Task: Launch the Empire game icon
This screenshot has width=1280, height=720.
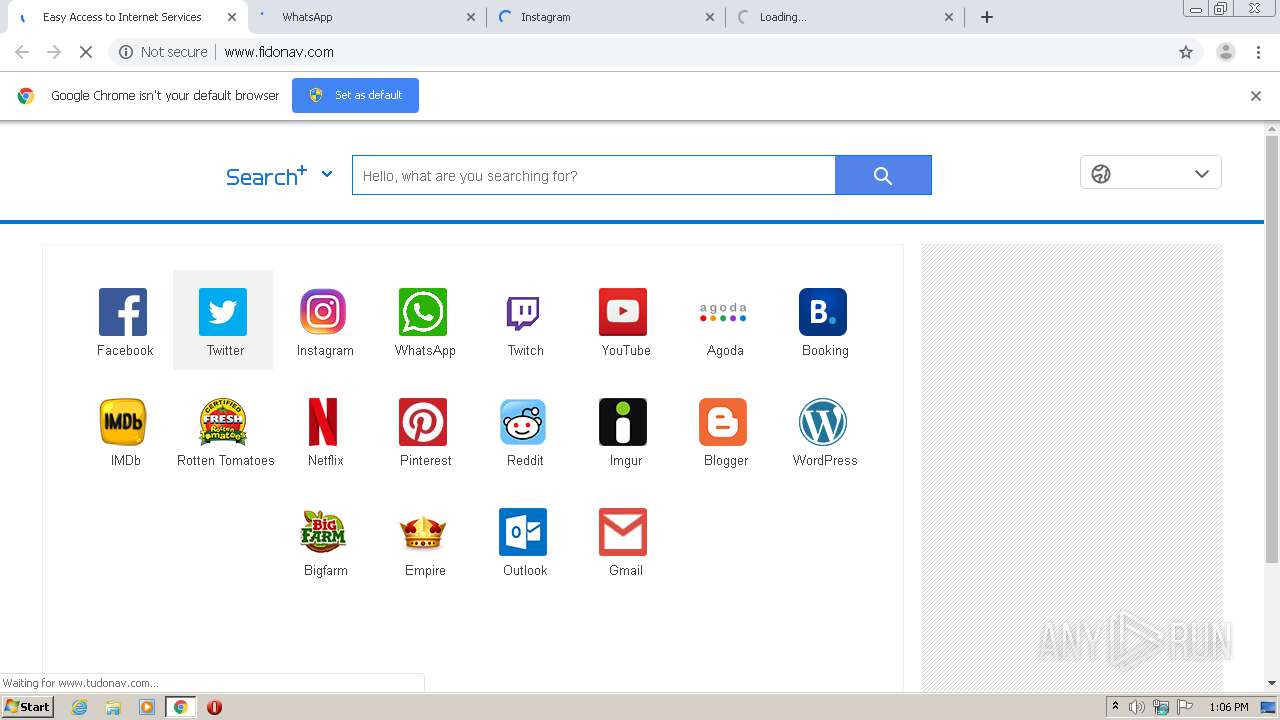Action: pos(423,532)
